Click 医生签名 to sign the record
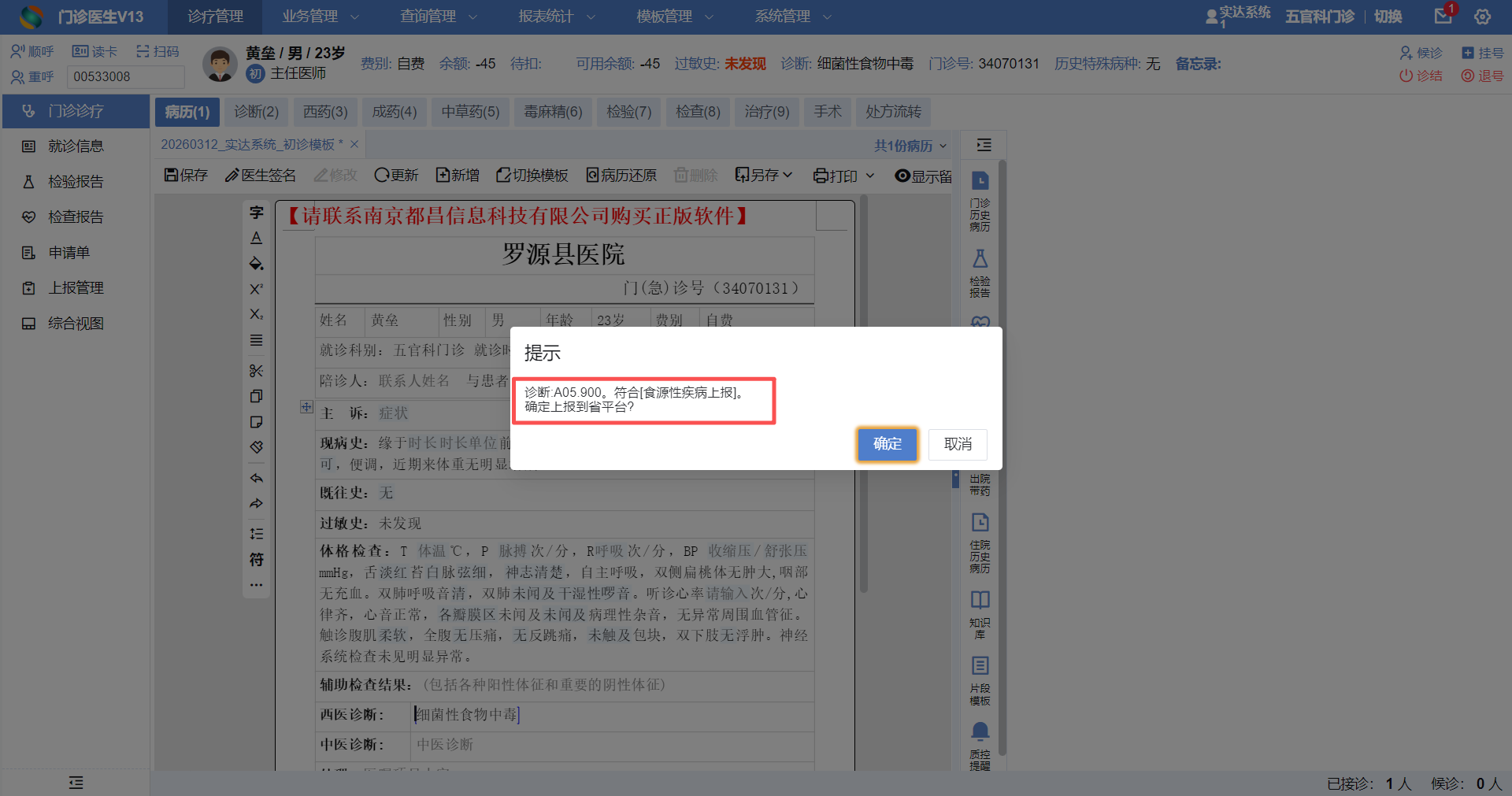 (261, 175)
